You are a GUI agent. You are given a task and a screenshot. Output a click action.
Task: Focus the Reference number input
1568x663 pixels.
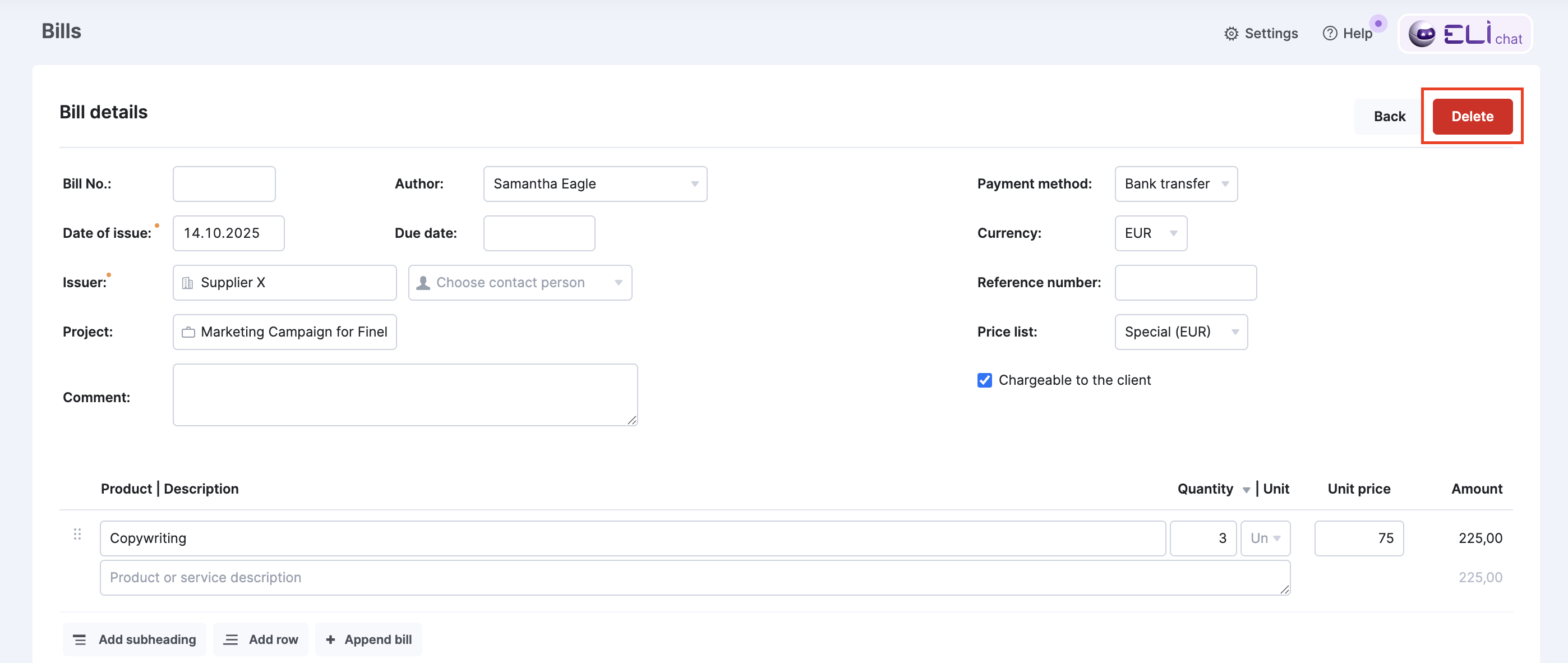[1185, 283]
